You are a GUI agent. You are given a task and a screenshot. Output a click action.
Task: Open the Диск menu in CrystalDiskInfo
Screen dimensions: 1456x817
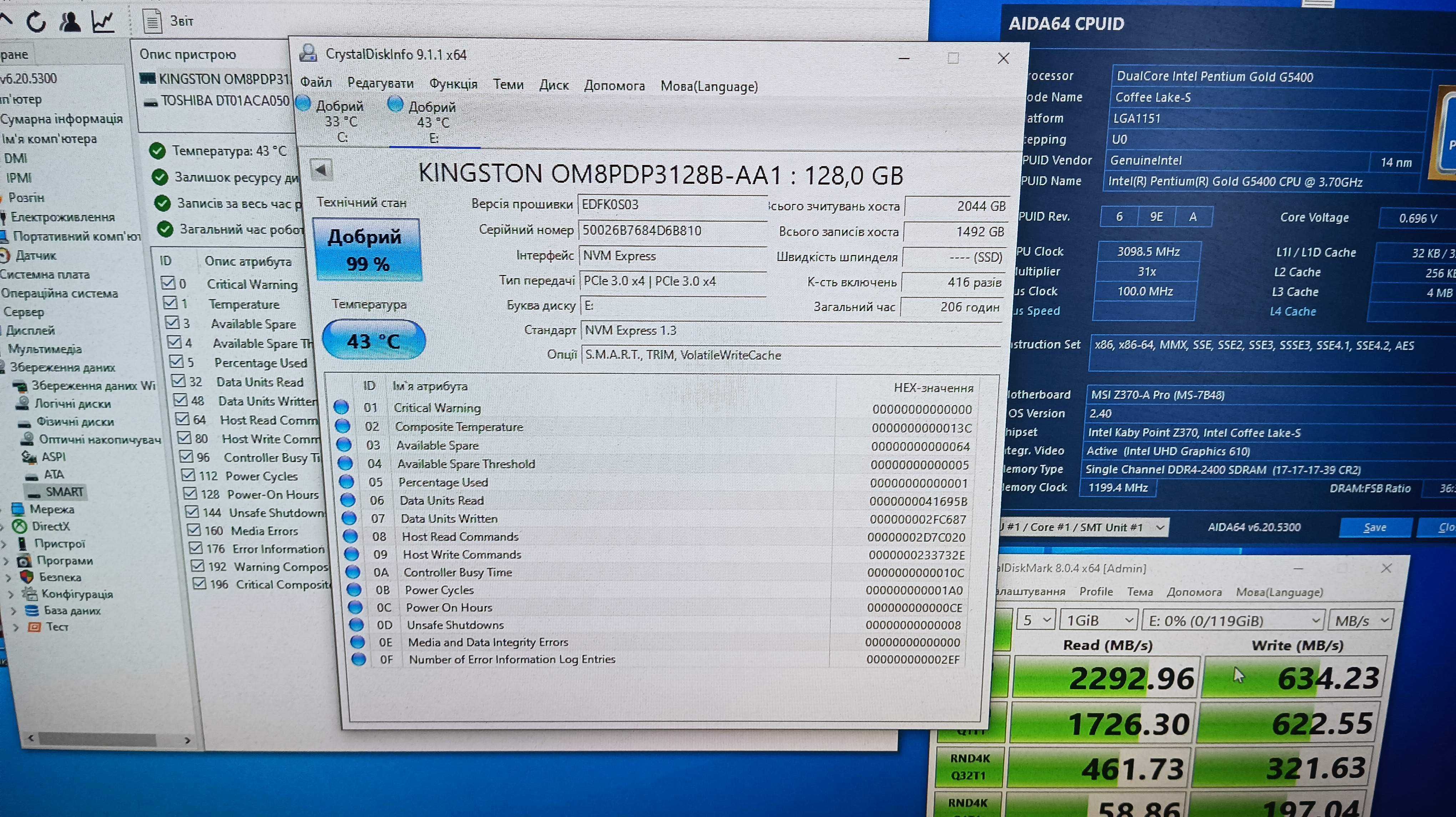point(553,85)
